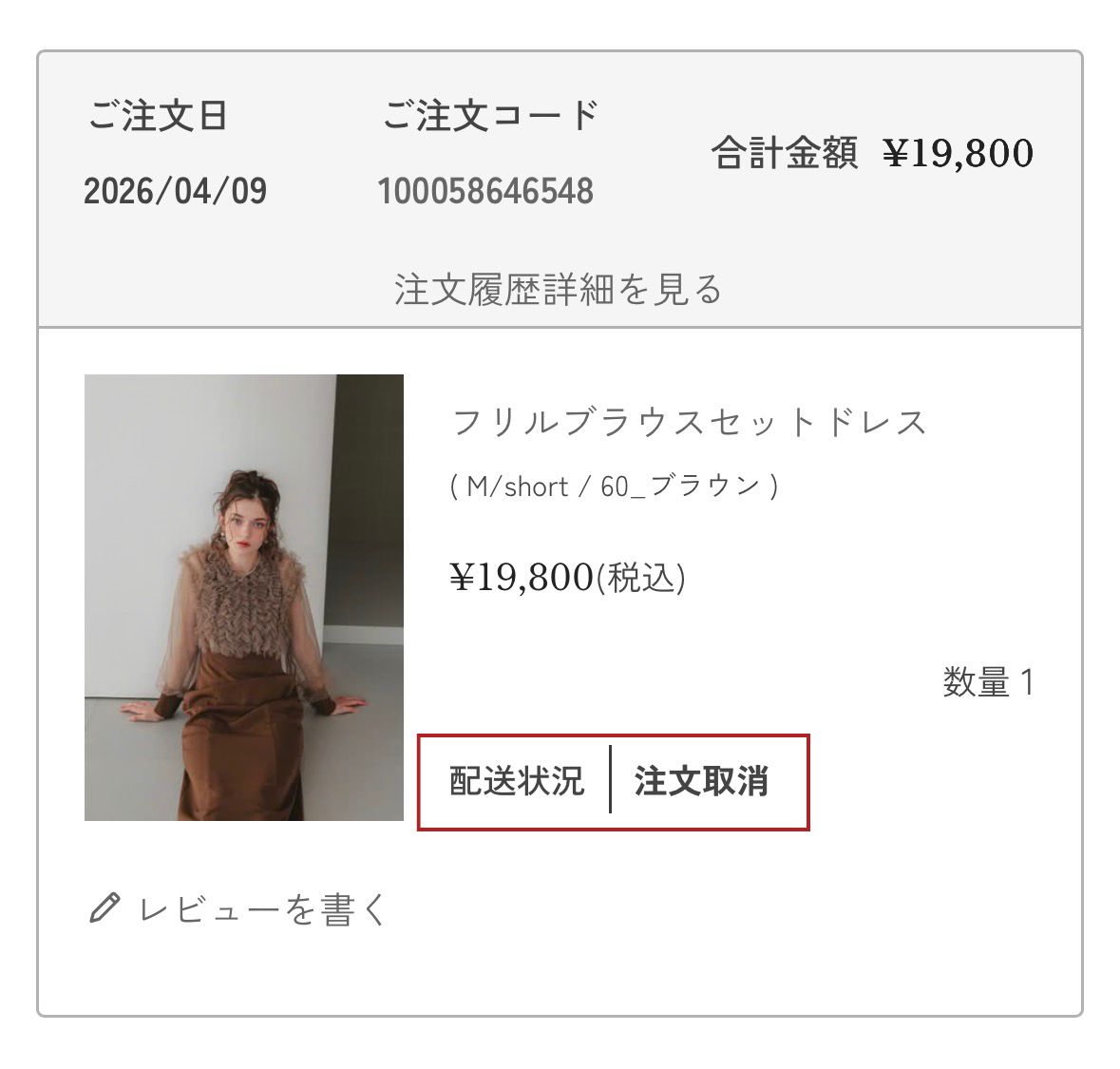The image size is (1120, 1069).
Task: Select the order date 2026/04/09
Action: 175,191
